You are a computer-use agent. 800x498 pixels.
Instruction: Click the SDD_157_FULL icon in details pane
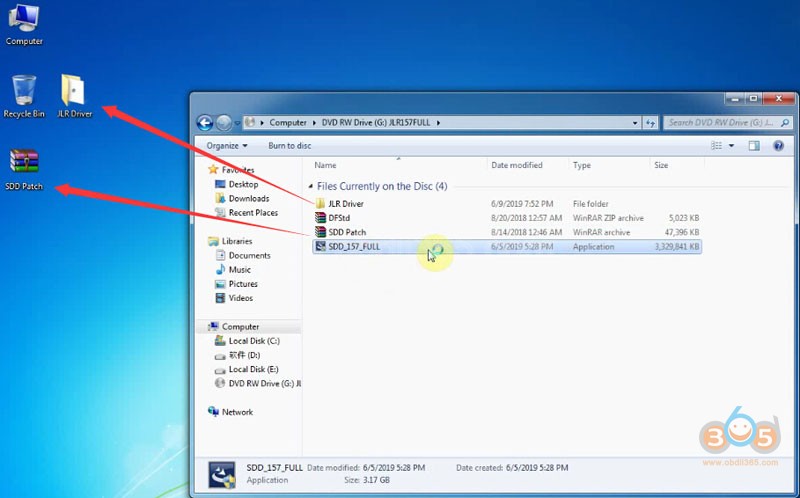pyautogui.click(x=222, y=474)
